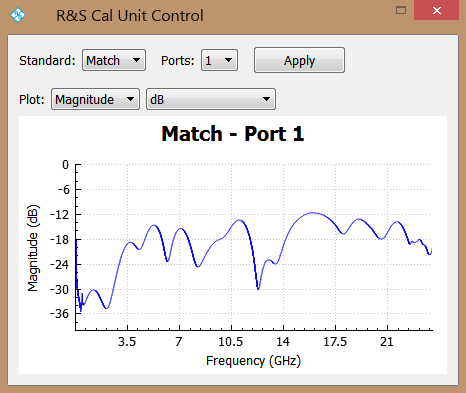The image size is (466, 393).
Task: Click the deep curve dip near 12 GHz
Action: pyautogui.click(x=258, y=288)
